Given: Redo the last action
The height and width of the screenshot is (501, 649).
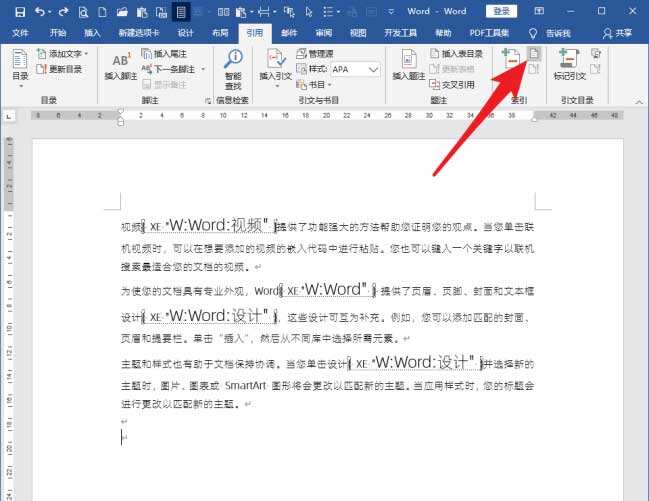Looking at the screenshot, I should pyautogui.click(x=63, y=12).
